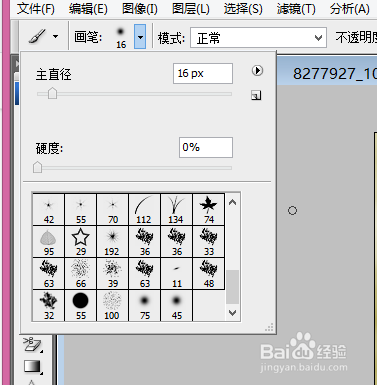The width and height of the screenshot is (377, 385).
Task: Select the dune grass brush sized 112
Action: coord(145,210)
